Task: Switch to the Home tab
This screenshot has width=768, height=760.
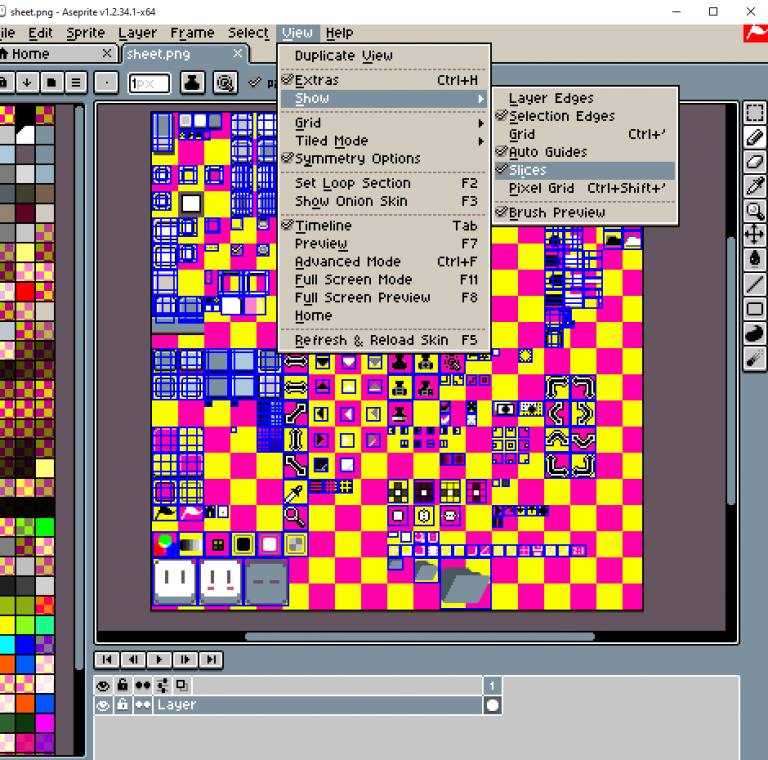Action: click(30, 54)
